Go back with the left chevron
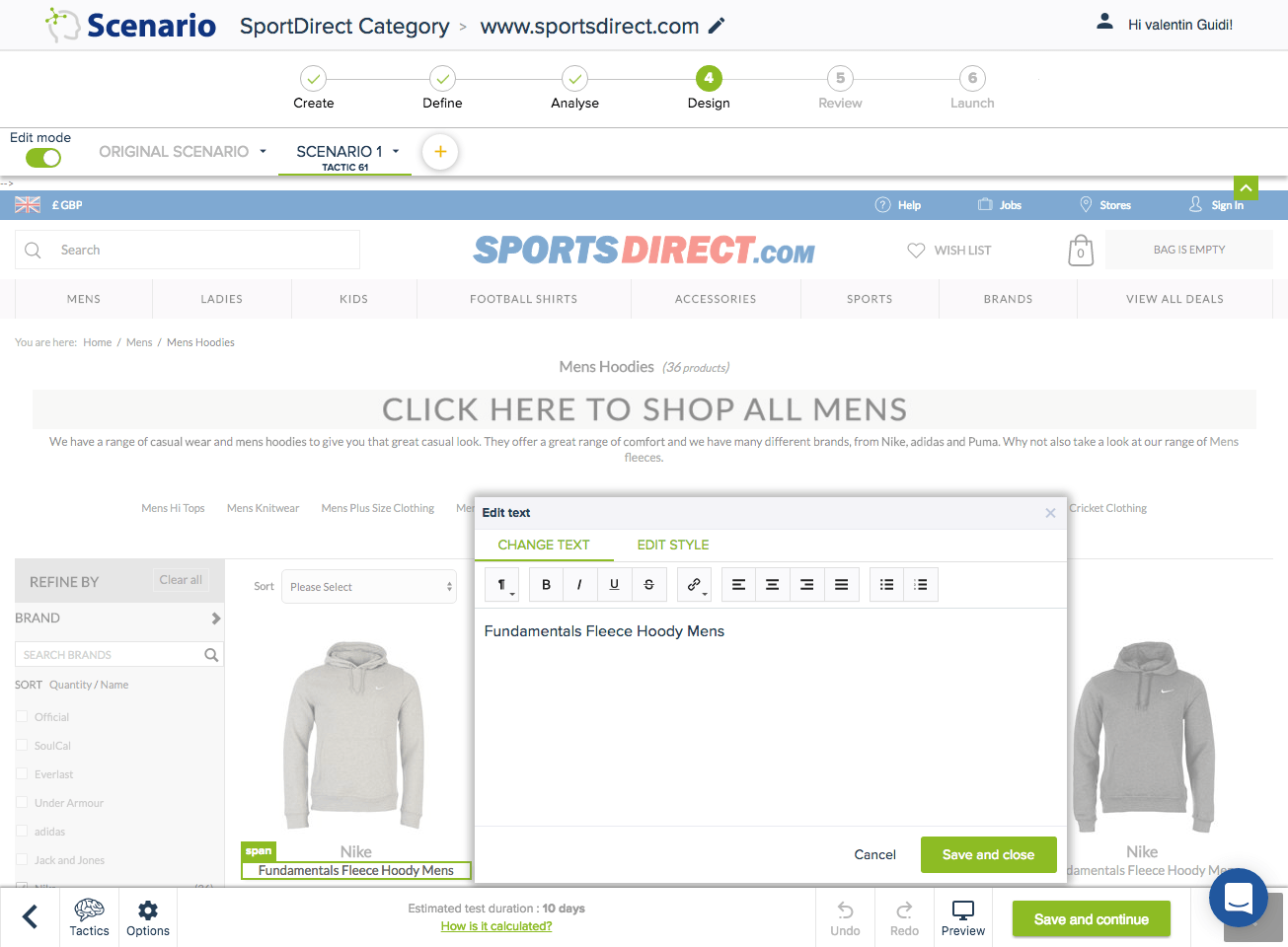Image resolution: width=1288 pixels, height=947 pixels. 30,917
